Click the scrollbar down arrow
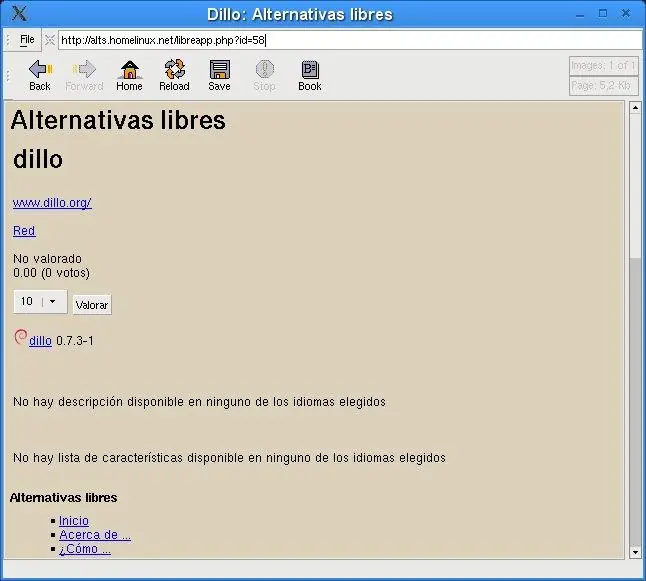The image size is (646, 581). [635, 552]
